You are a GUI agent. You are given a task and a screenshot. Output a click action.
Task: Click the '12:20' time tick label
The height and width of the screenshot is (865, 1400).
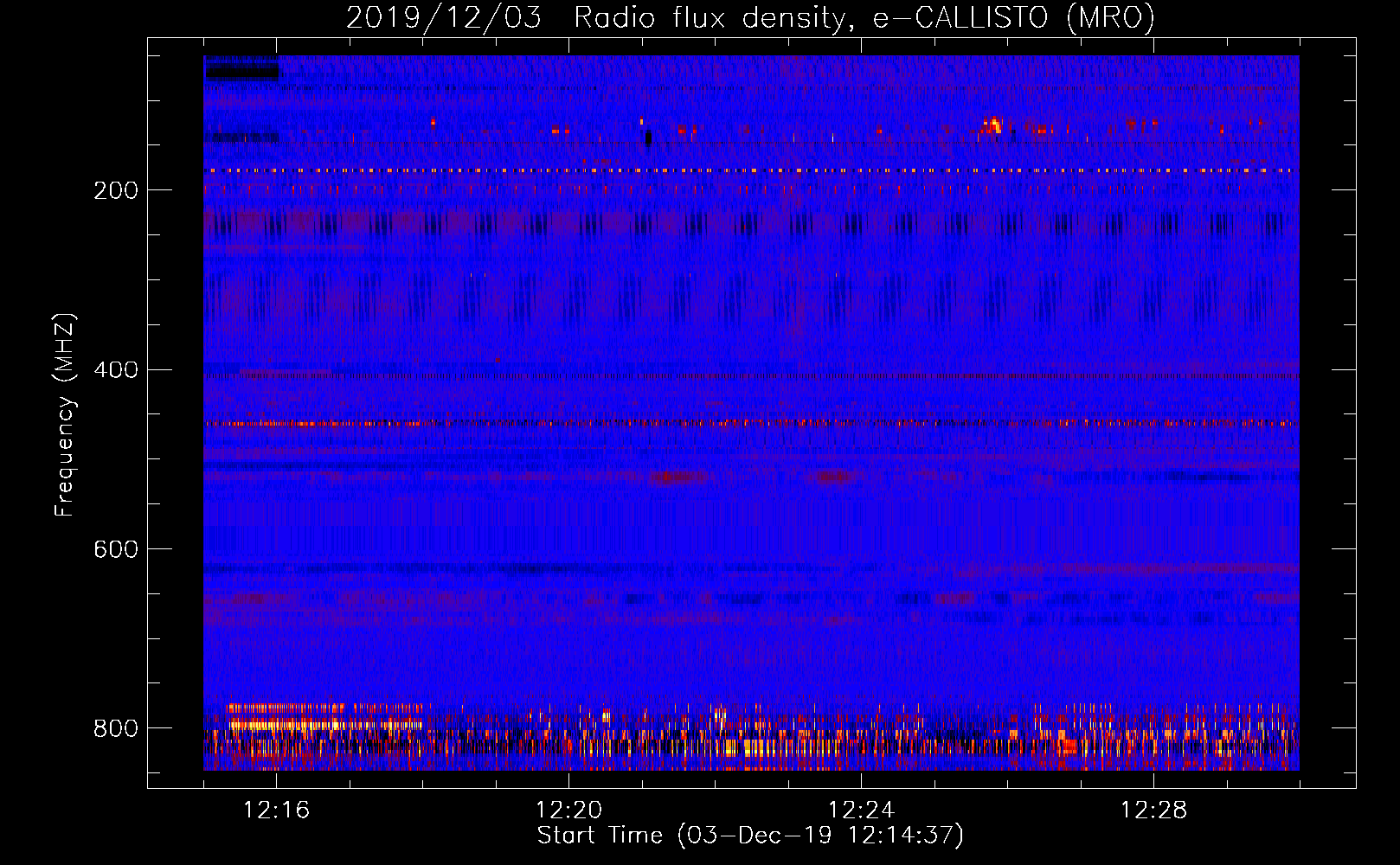tap(568, 810)
